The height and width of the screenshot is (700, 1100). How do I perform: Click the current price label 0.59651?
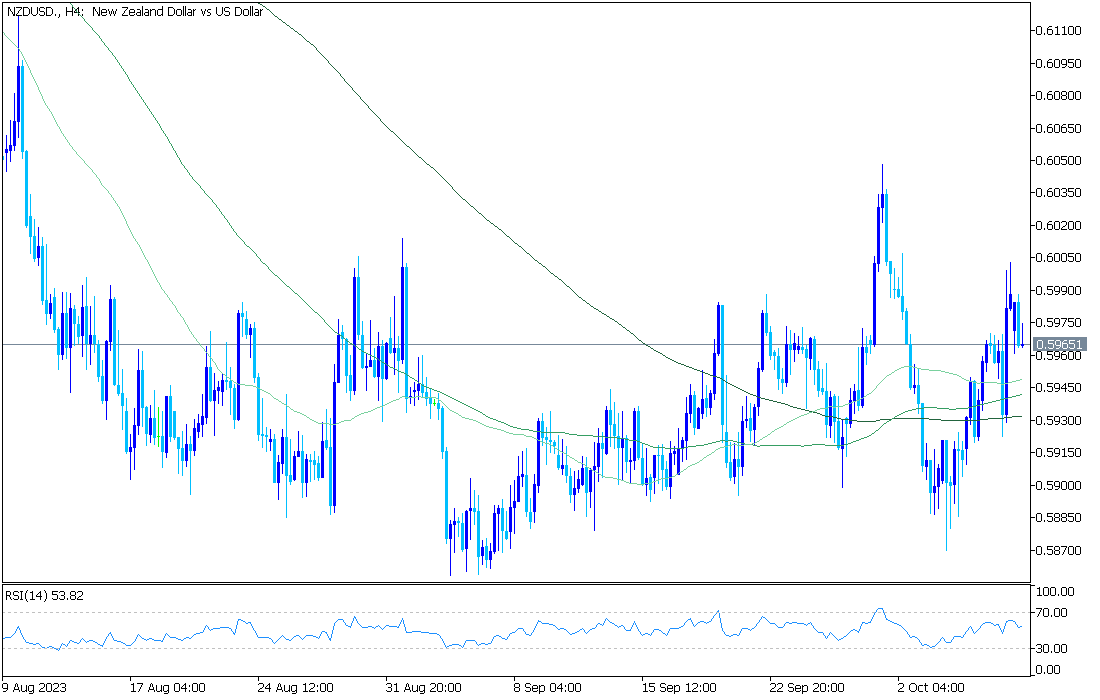click(x=1059, y=345)
